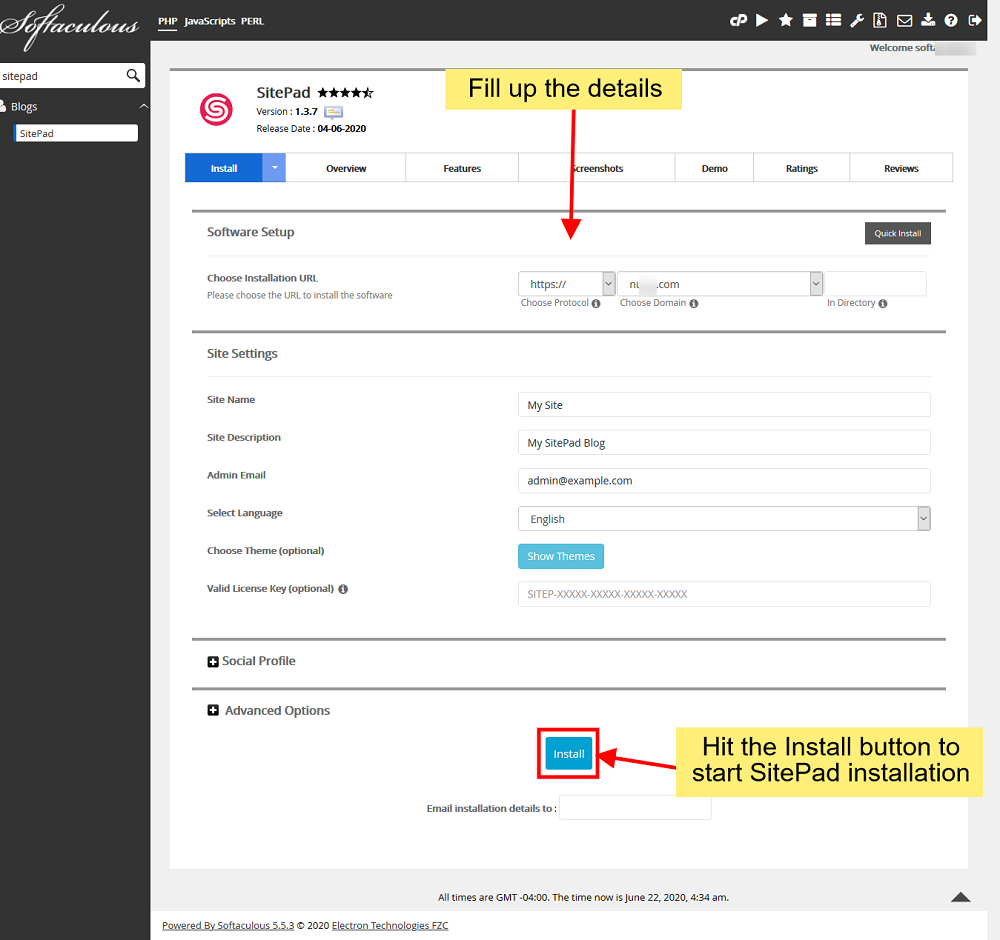The image size is (1000, 940).
Task: Open the cPanel control panel icon
Action: tap(738, 20)
